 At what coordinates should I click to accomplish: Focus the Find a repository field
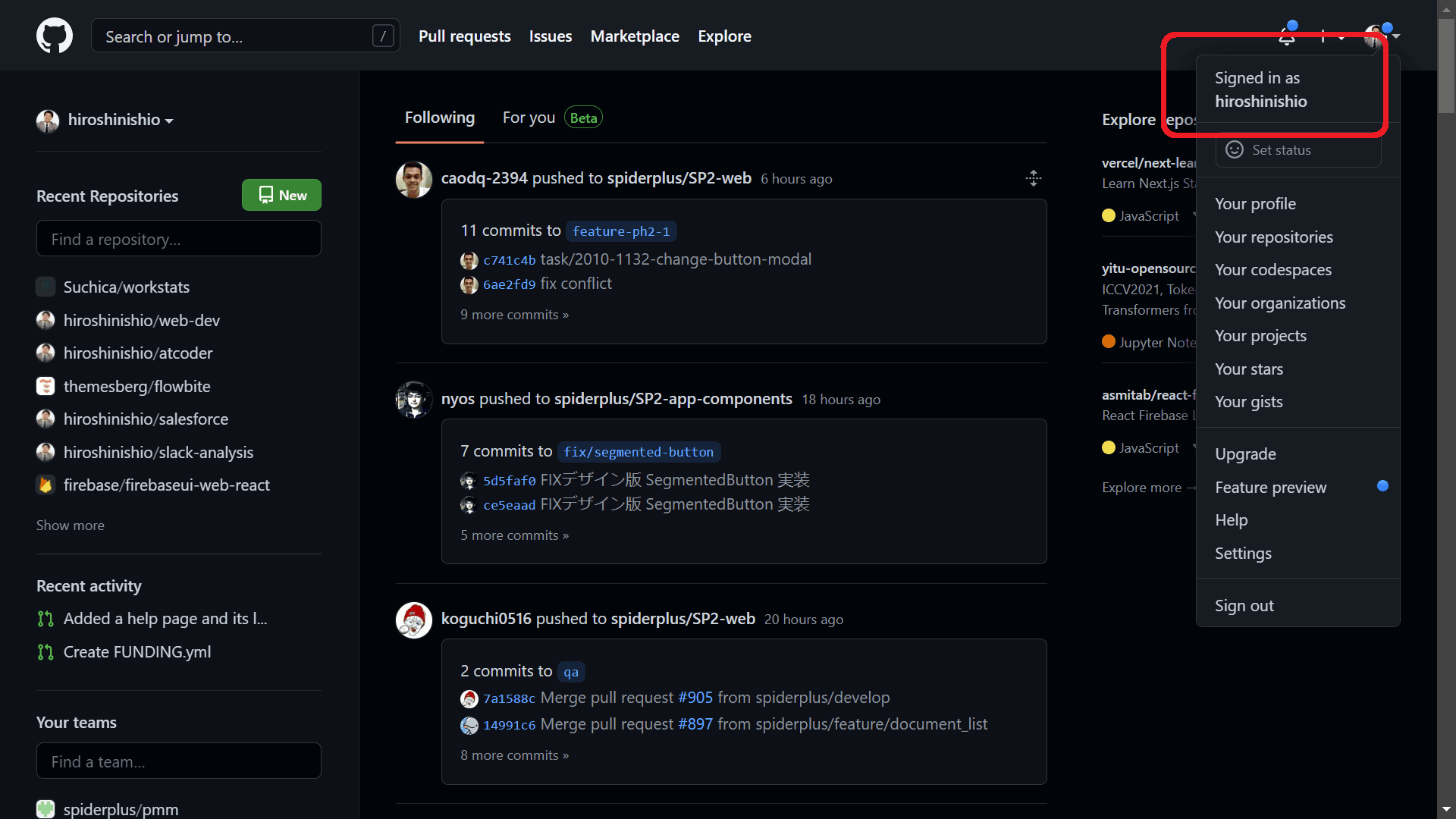179,239
